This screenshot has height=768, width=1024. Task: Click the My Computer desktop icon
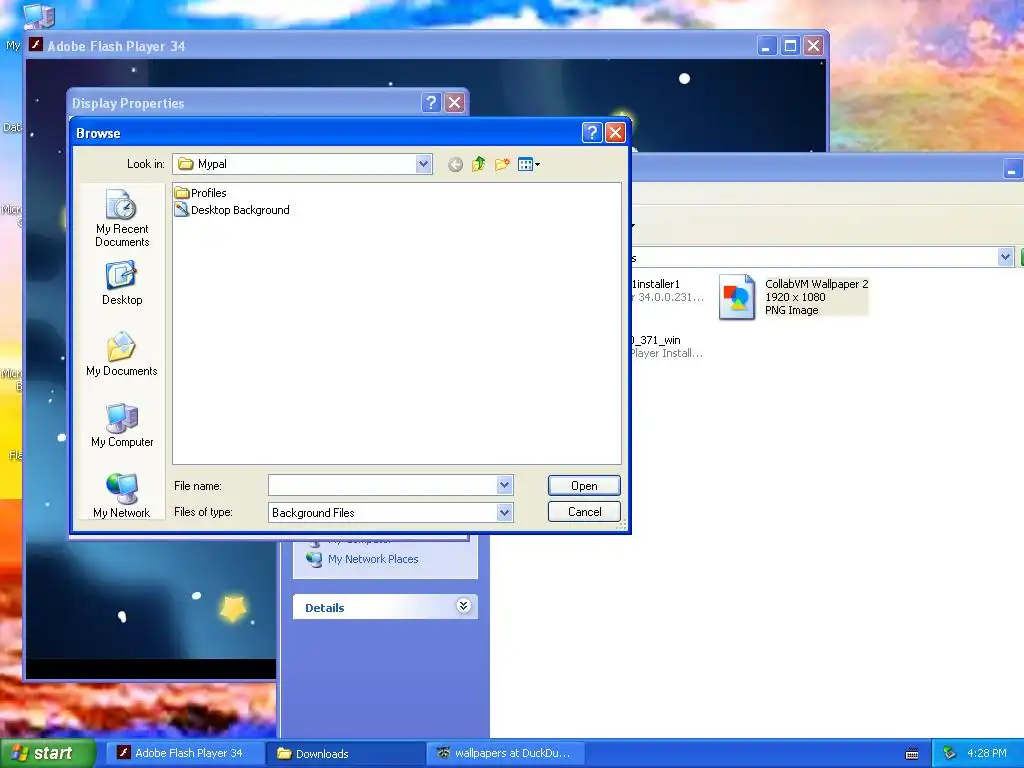(x=38, y=15)
